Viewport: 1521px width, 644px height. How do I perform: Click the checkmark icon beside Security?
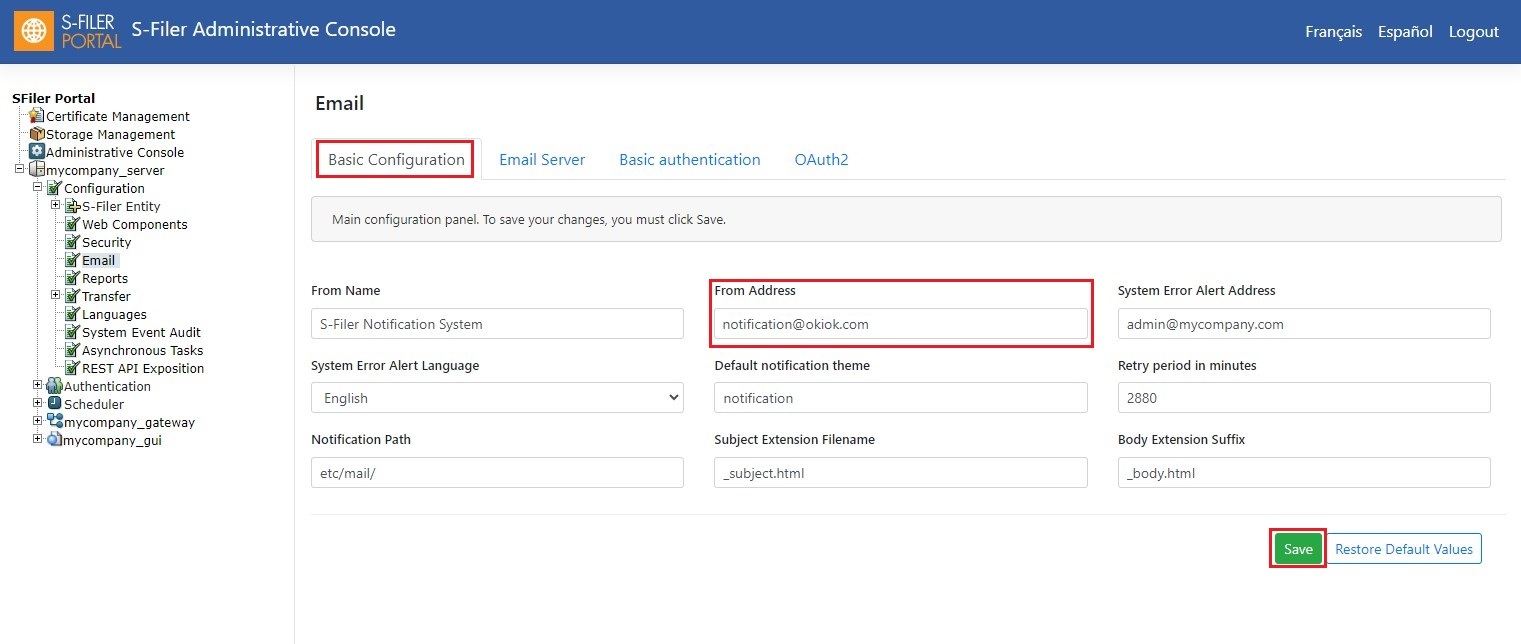point(72,242)
